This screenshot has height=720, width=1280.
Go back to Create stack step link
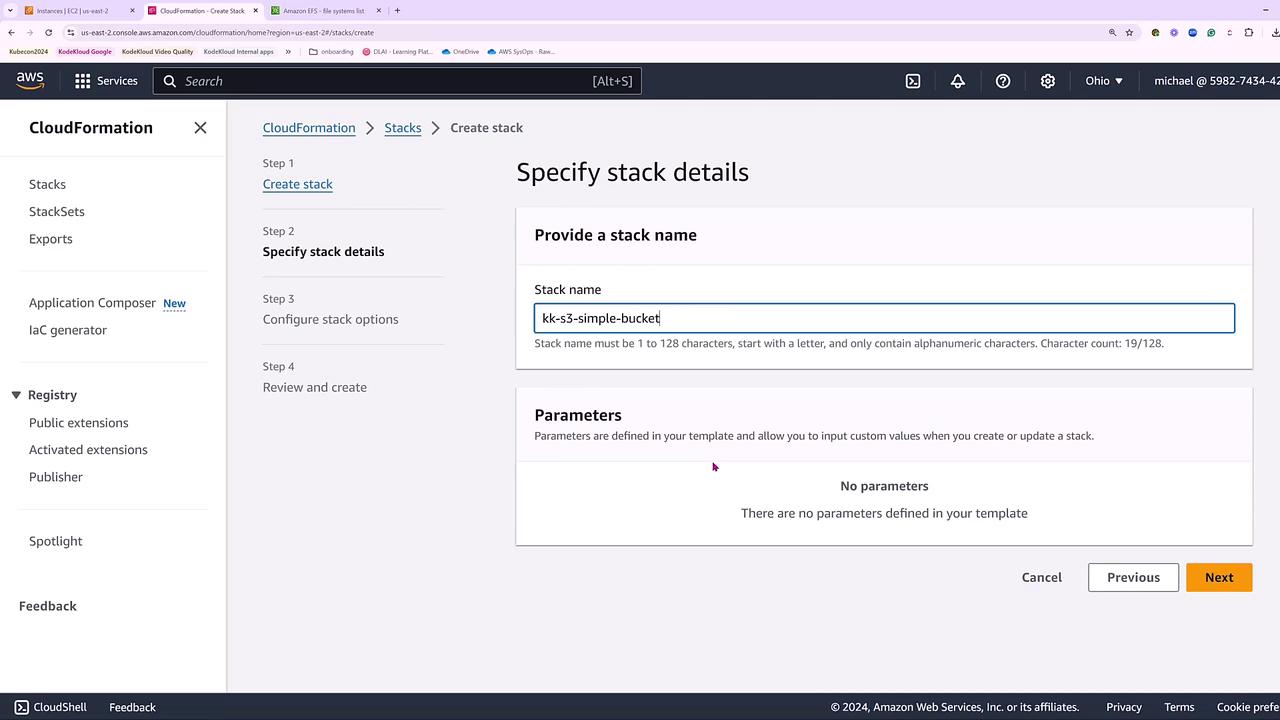click(298, 184)
